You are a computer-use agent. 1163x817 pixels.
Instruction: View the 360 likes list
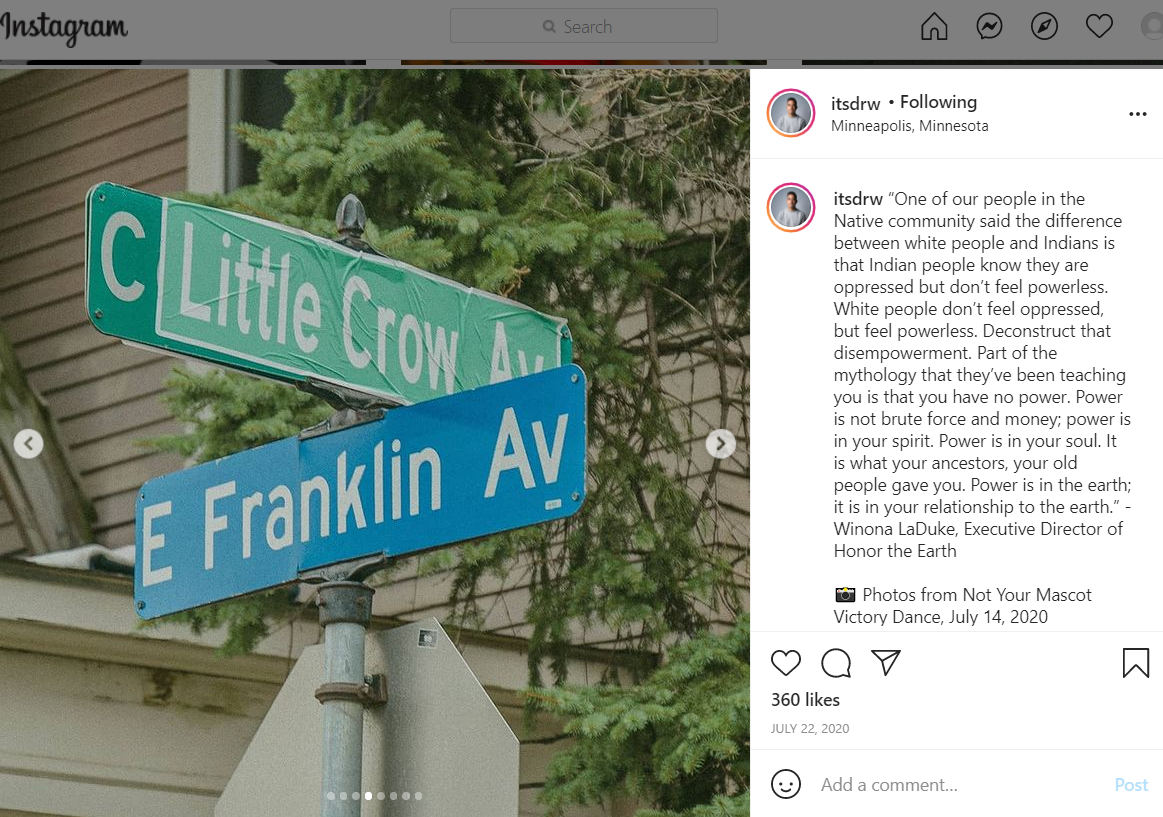point(805,700)
